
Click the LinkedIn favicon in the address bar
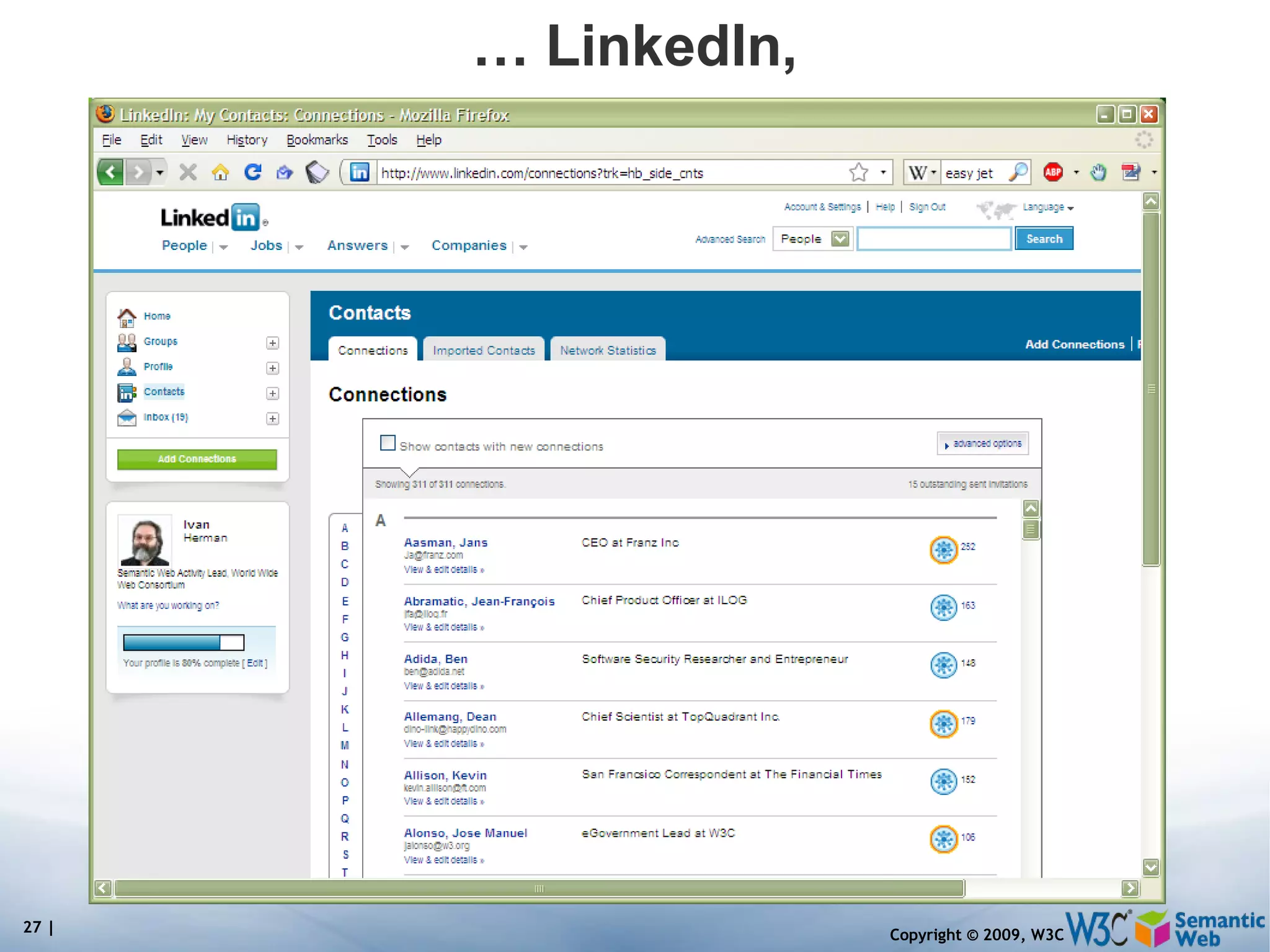[x=360, y=172]
